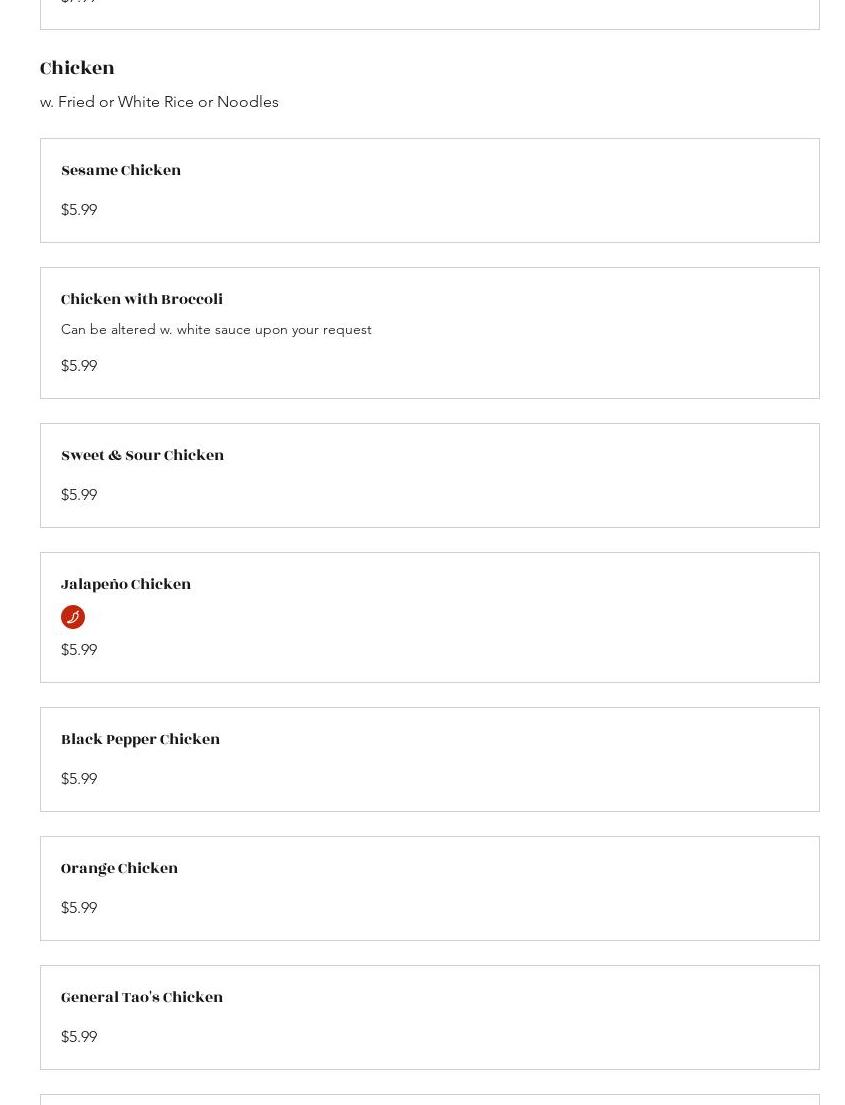Open the Black Pepper Chicken item

tap(140, 740)
